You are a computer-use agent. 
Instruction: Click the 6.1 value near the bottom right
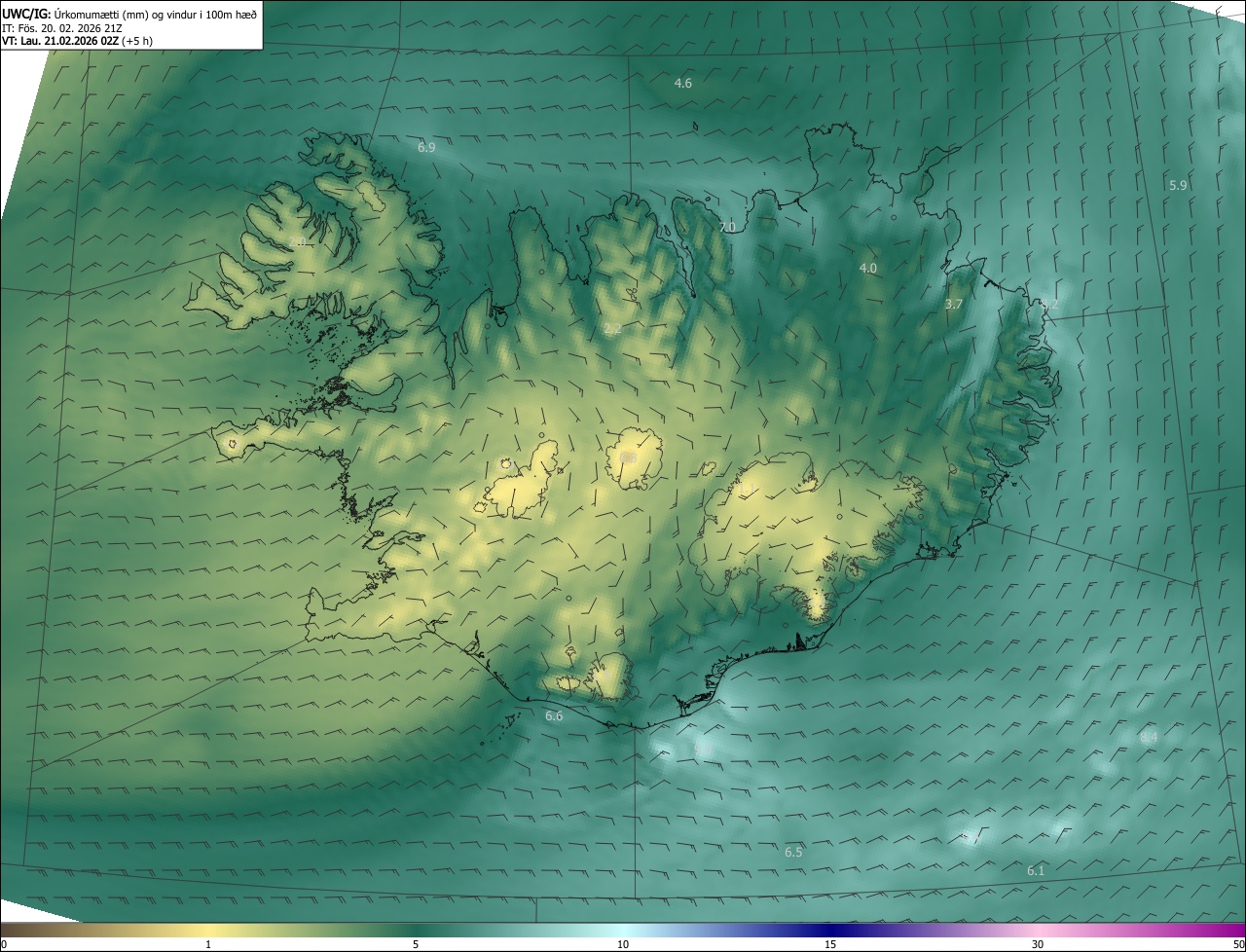1036,870
